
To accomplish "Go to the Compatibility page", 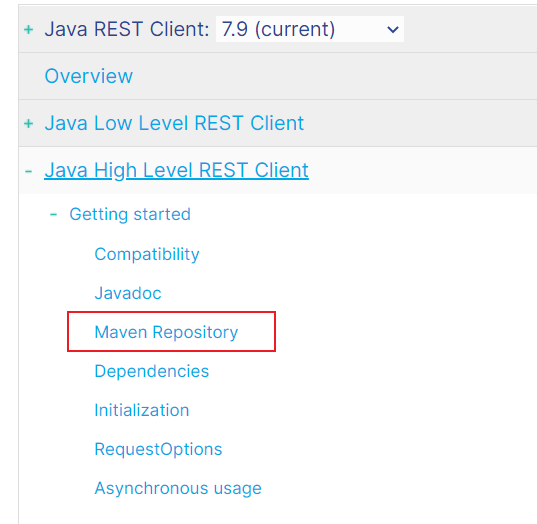I will click(x=147, y=254).
